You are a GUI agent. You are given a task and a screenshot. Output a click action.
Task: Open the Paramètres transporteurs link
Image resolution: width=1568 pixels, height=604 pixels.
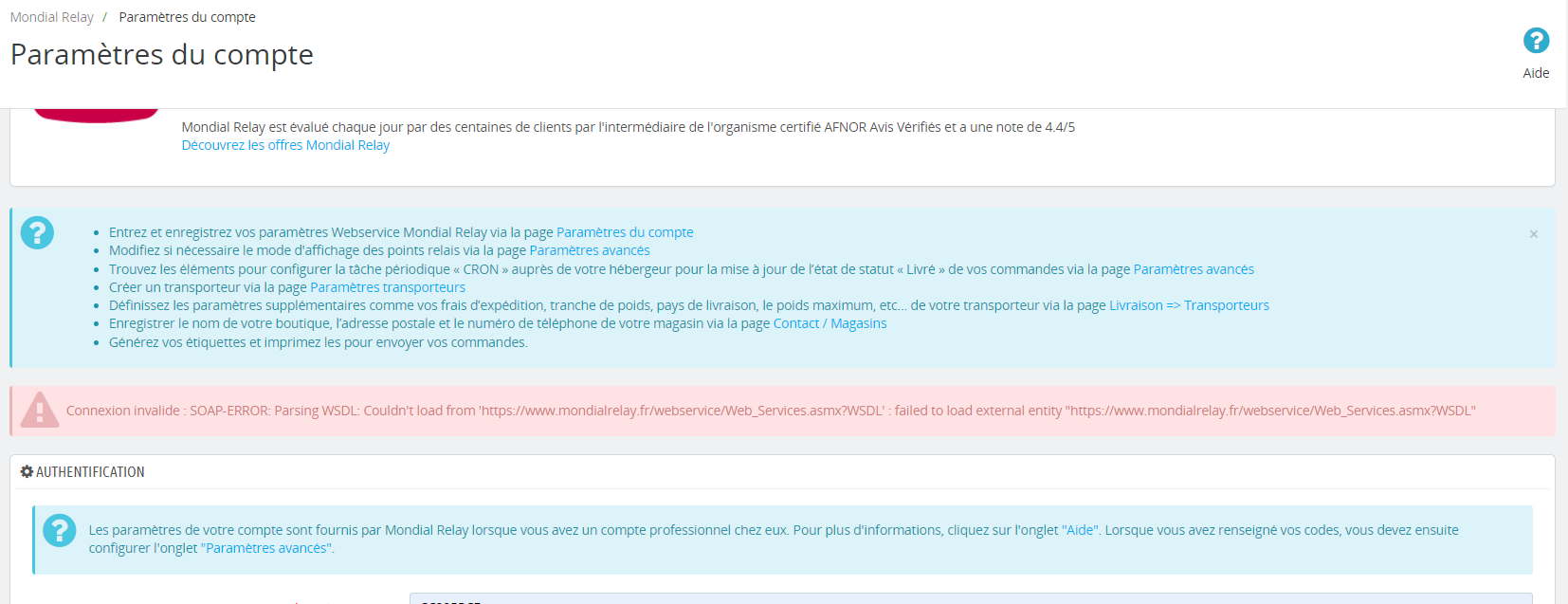pyautogui.click(x=388, y=287)
